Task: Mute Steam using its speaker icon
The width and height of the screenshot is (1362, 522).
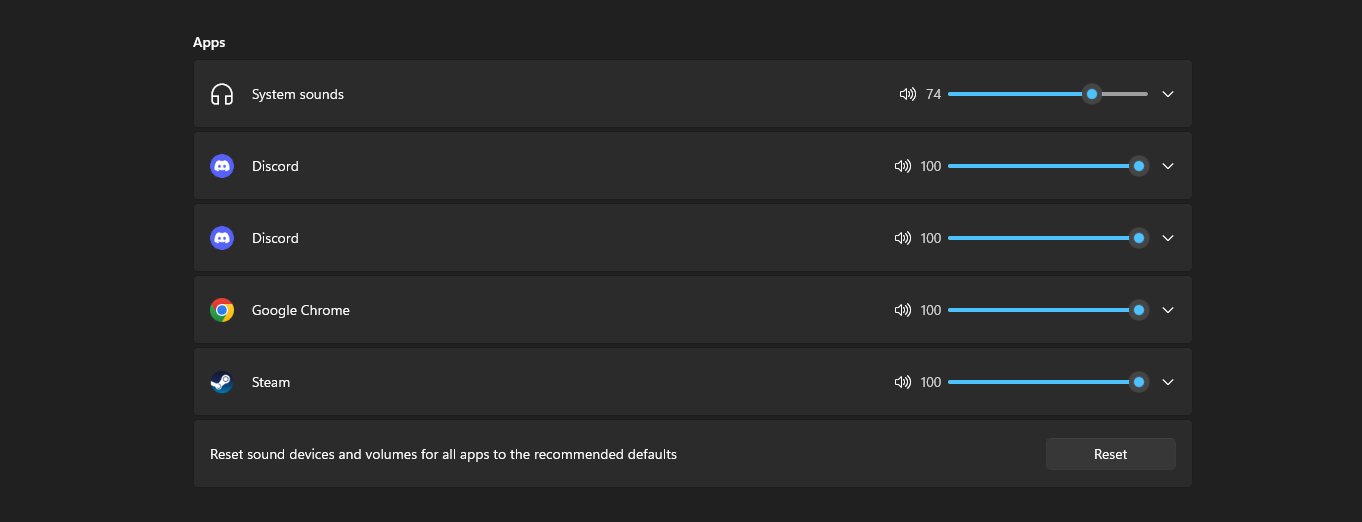Action: (903, 382)
